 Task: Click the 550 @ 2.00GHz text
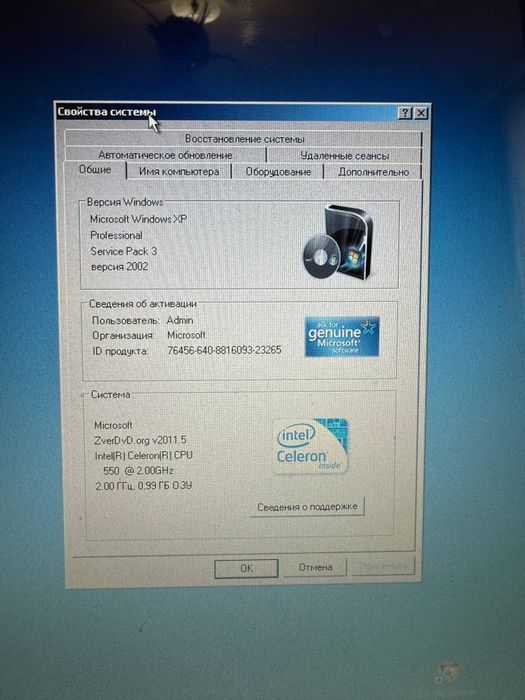(x=138, y=471)
